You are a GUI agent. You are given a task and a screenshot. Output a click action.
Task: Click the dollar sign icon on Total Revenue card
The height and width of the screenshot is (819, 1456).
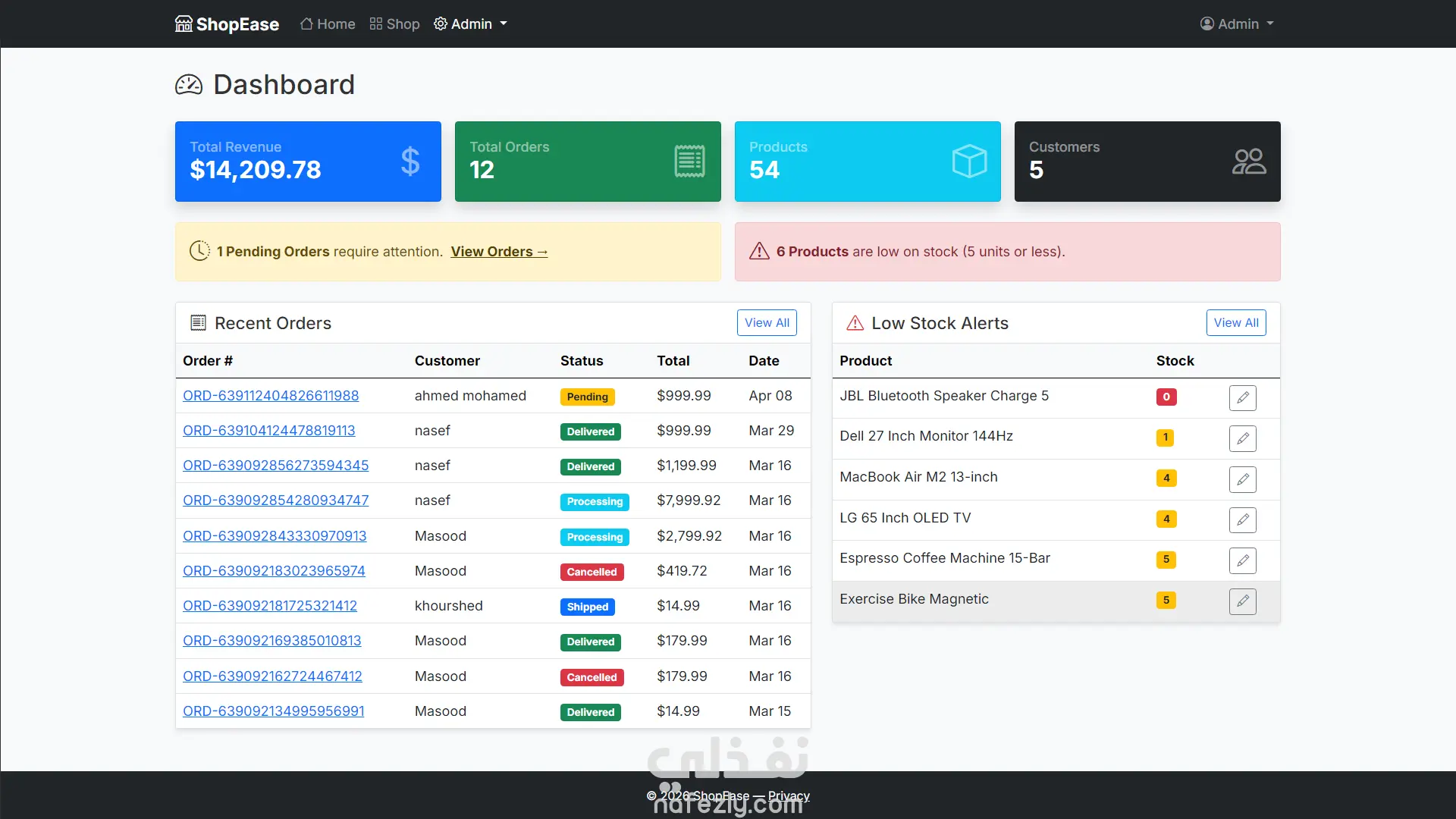click(x=410, y=162)
